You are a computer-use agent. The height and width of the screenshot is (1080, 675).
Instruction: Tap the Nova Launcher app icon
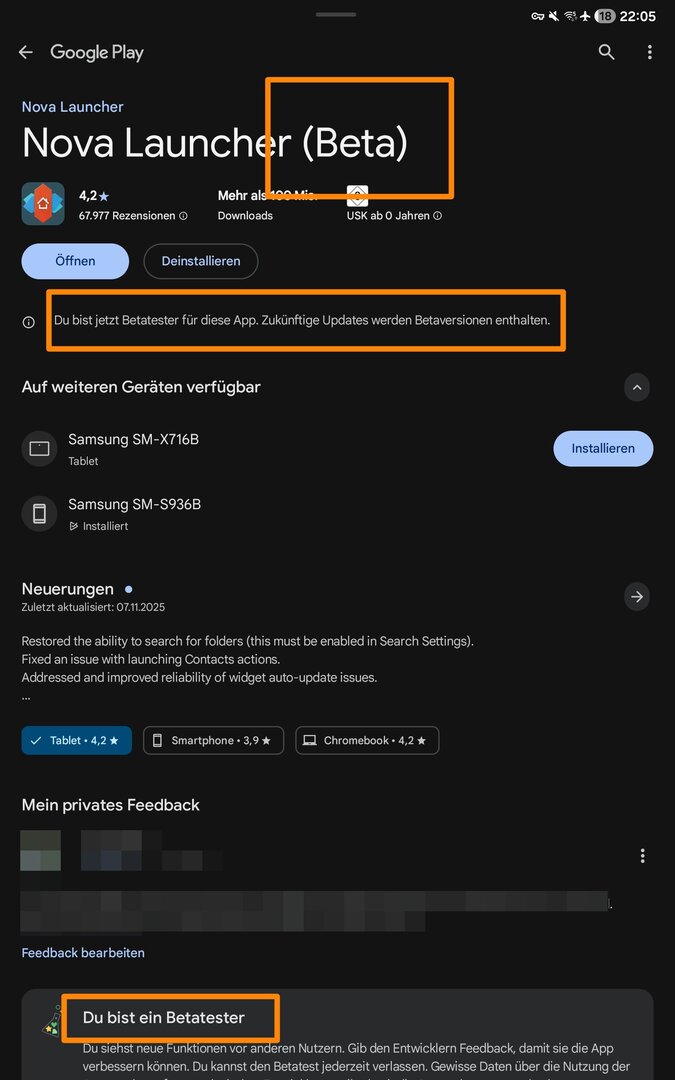[43, 204]
